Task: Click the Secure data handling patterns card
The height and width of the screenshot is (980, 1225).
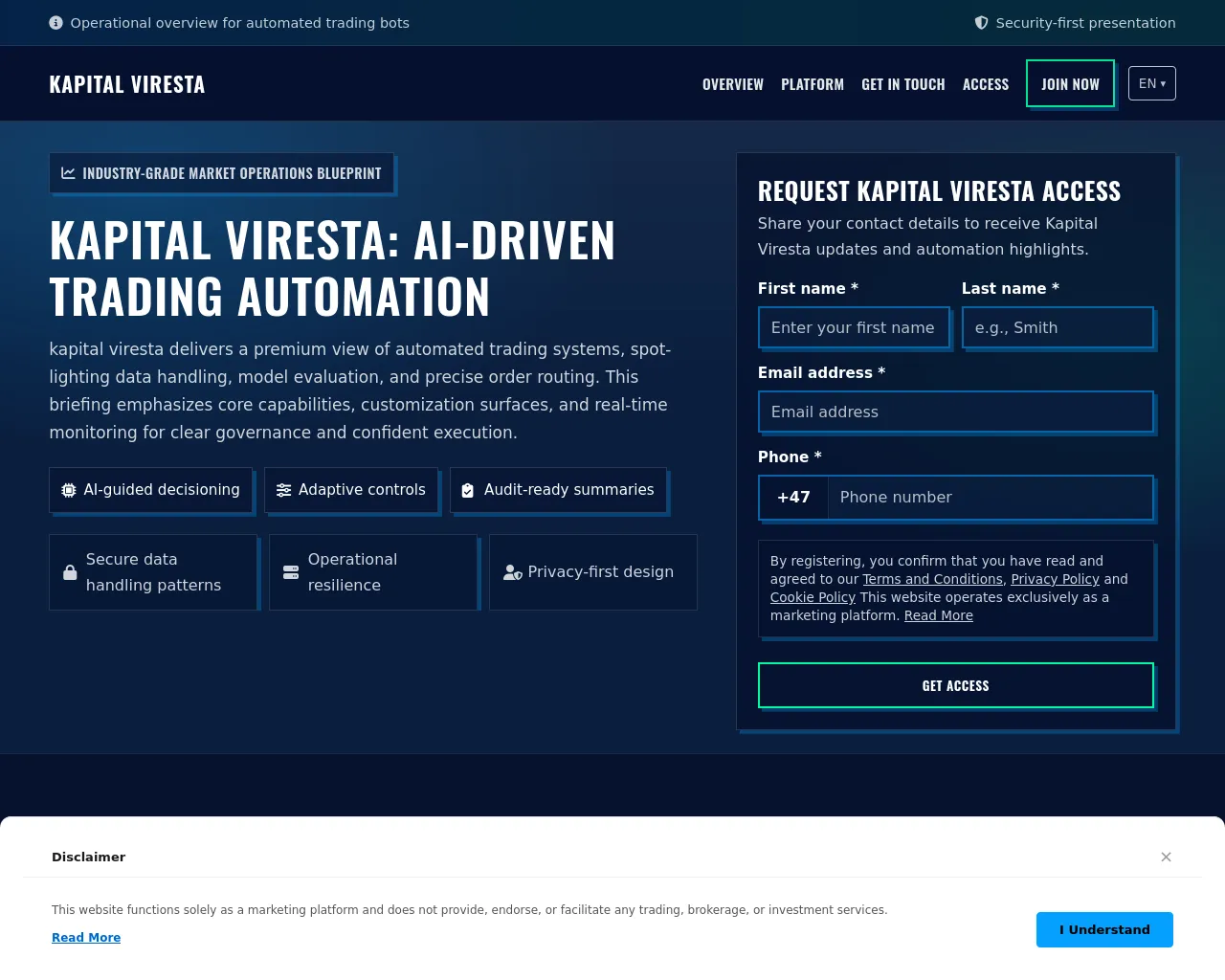Action: [153, 572]
